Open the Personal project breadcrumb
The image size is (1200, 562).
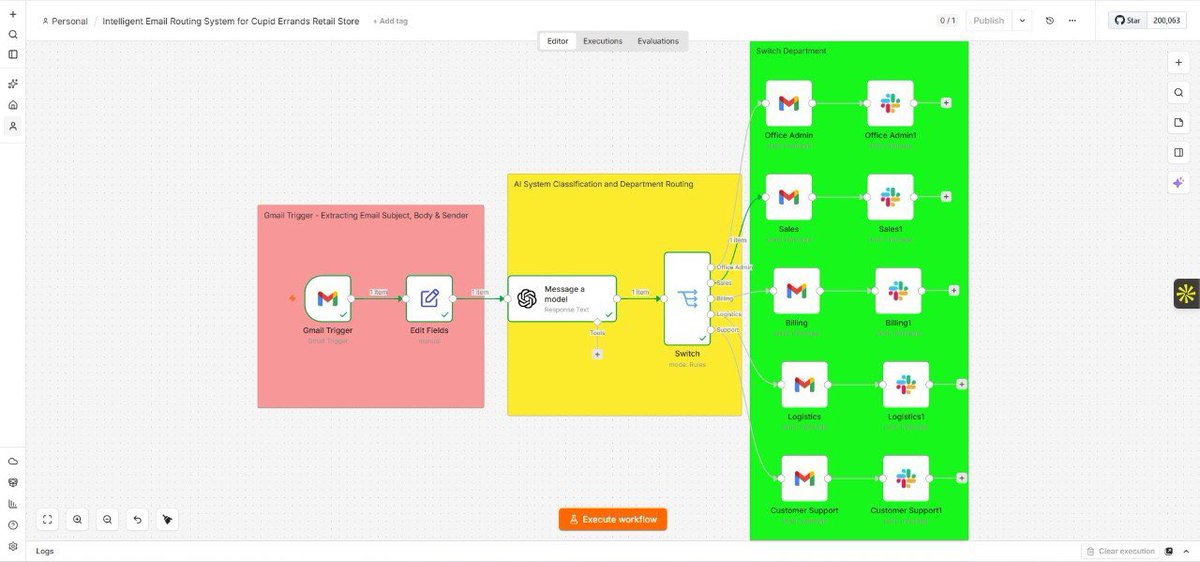click(x=65, y=21)
